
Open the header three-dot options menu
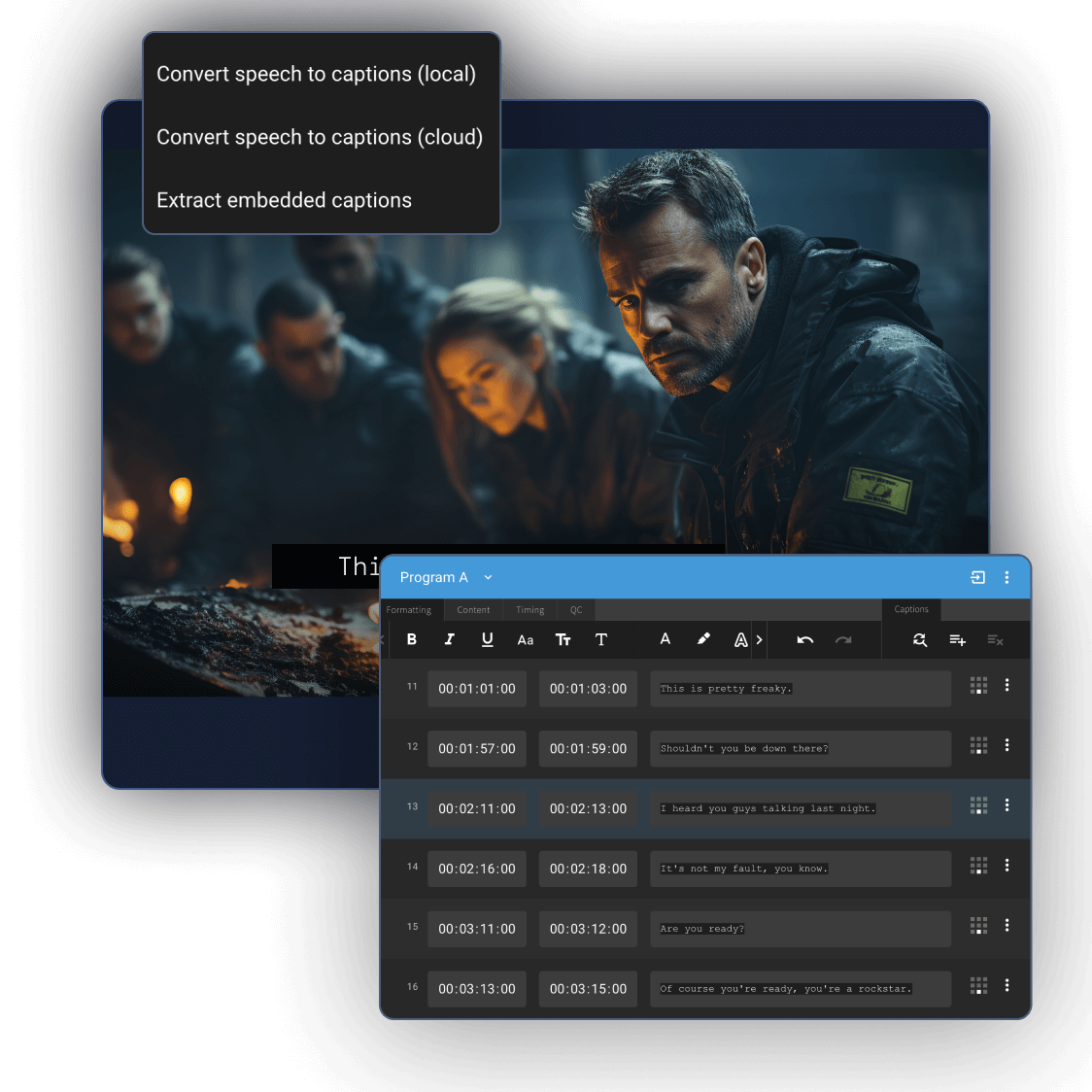click(x=1007, y=577)
